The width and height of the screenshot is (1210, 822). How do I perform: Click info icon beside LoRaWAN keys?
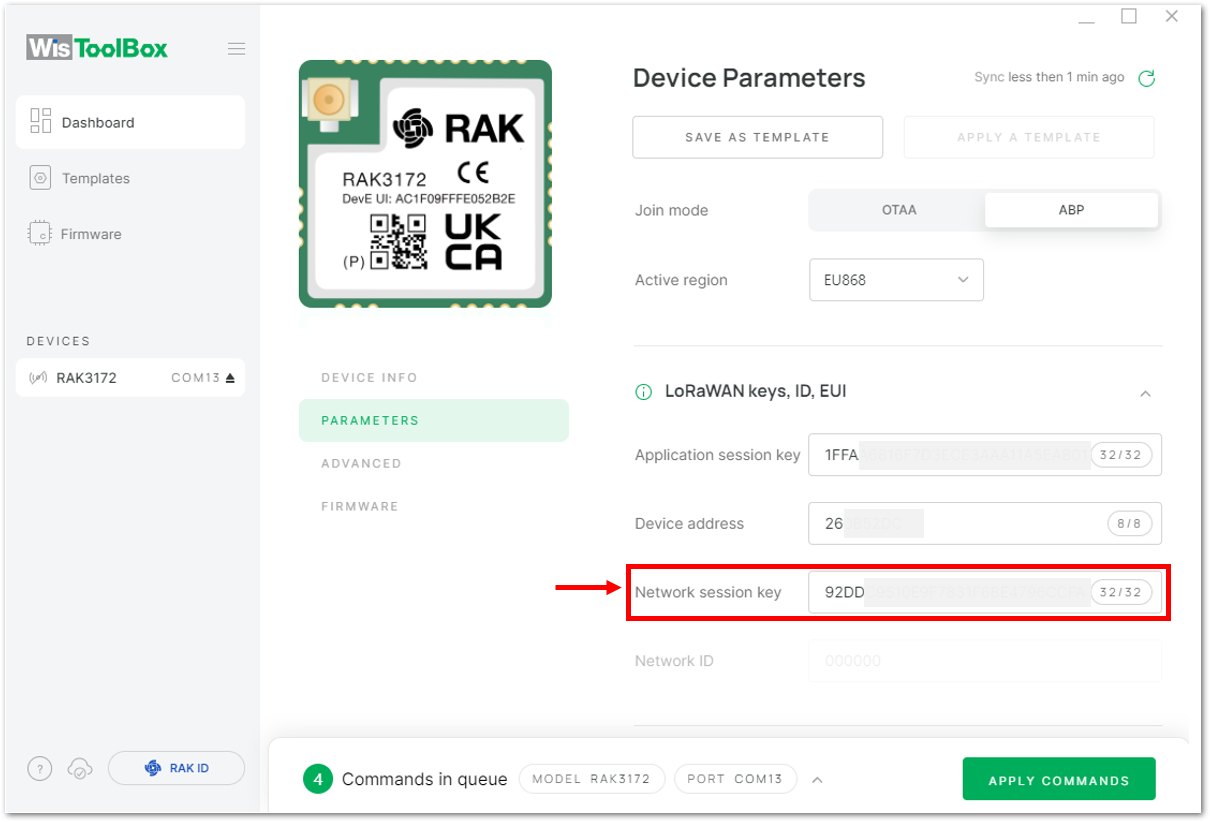(644, 392)
